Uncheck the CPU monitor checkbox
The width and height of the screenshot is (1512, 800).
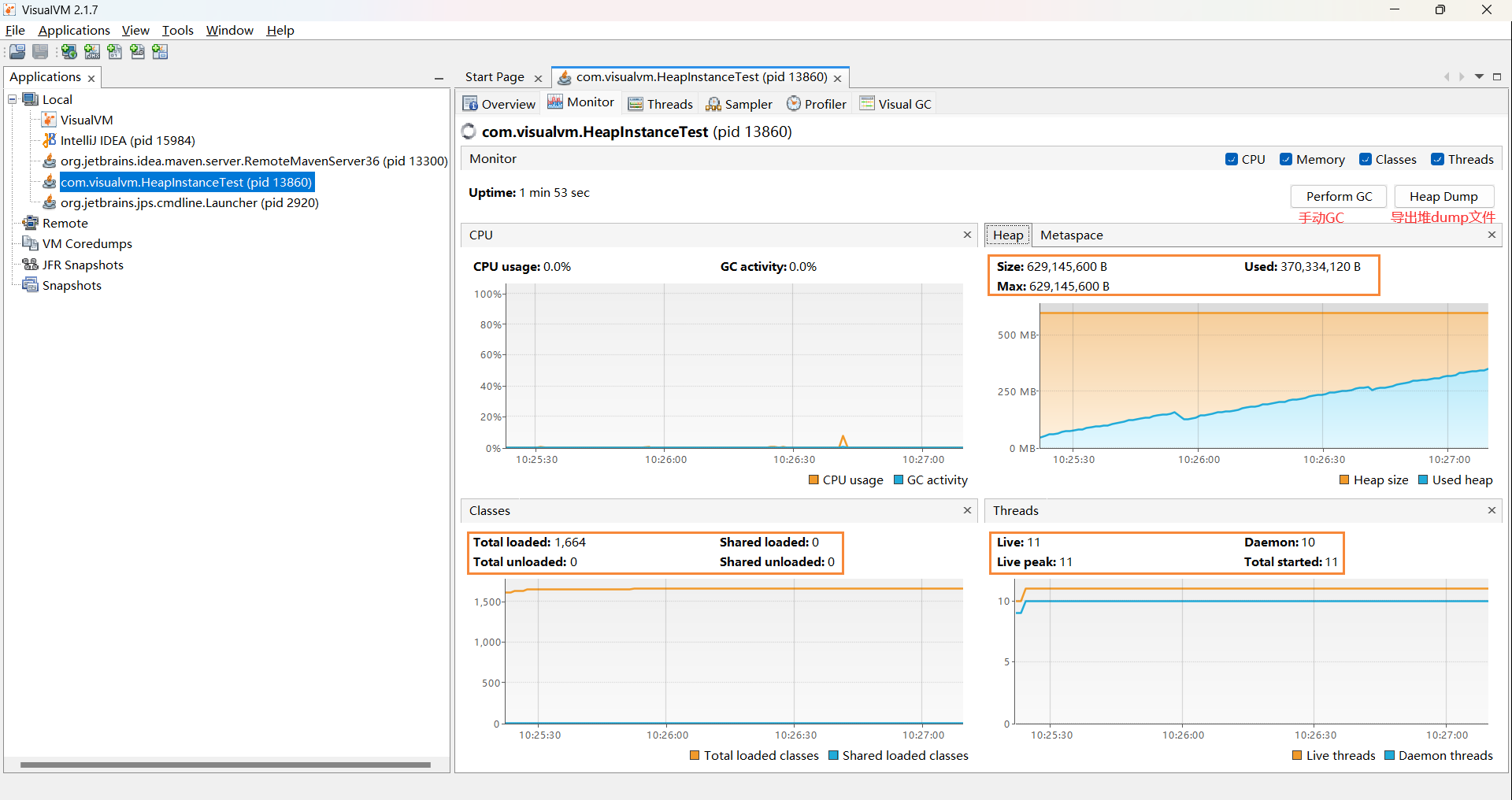coord(1232,159)
